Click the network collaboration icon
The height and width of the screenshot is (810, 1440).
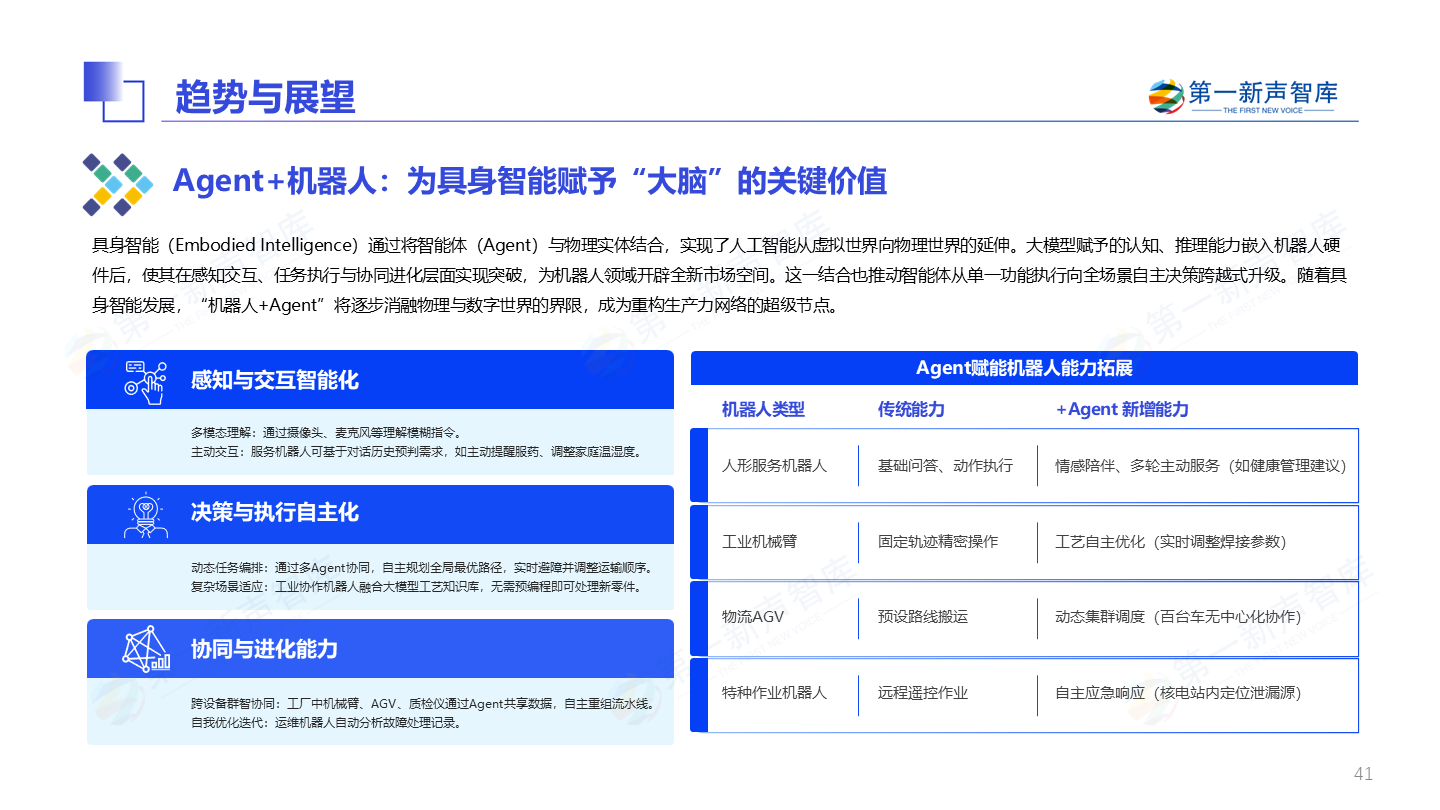pos(145,649)
